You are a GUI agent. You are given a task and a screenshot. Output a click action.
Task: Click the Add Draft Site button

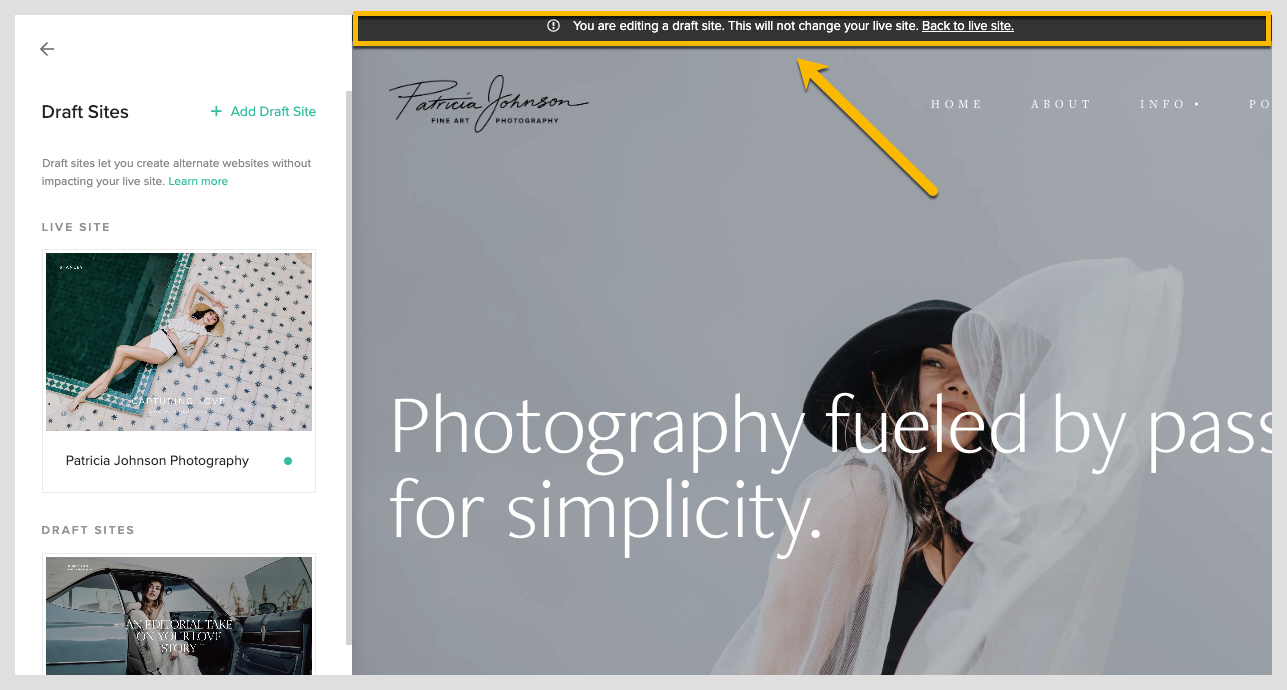pos(263,111)
